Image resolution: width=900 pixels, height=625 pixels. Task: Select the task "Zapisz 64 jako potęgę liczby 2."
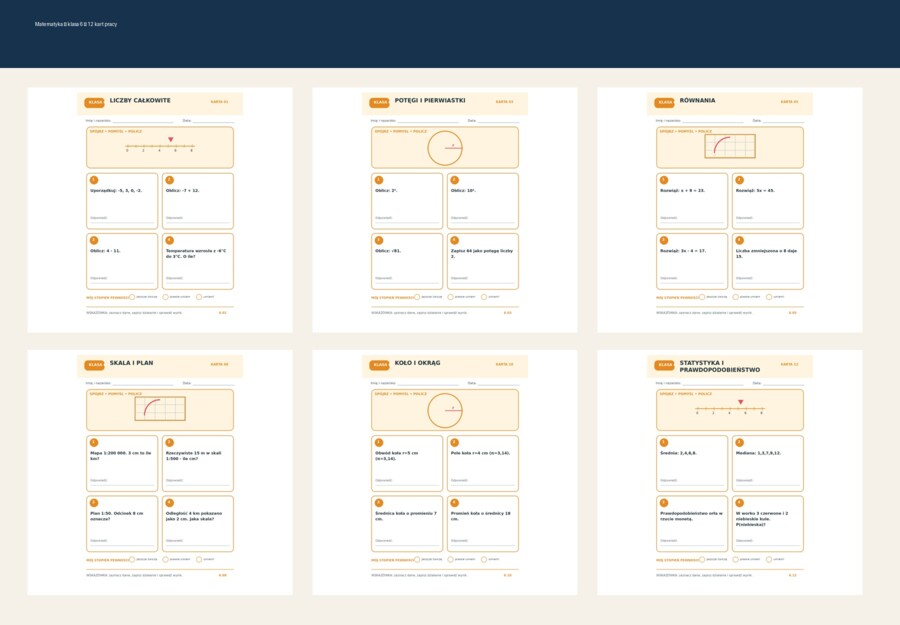point(483,261)
